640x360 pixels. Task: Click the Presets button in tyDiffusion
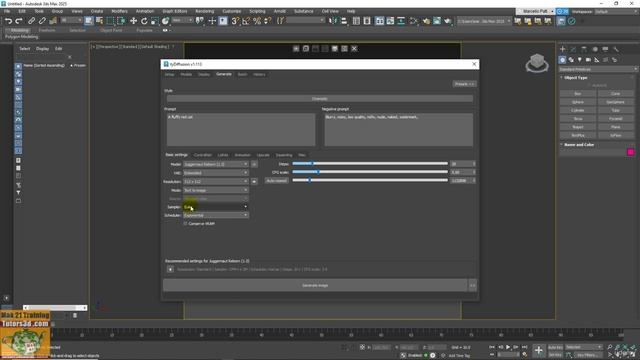coord(464,84)
